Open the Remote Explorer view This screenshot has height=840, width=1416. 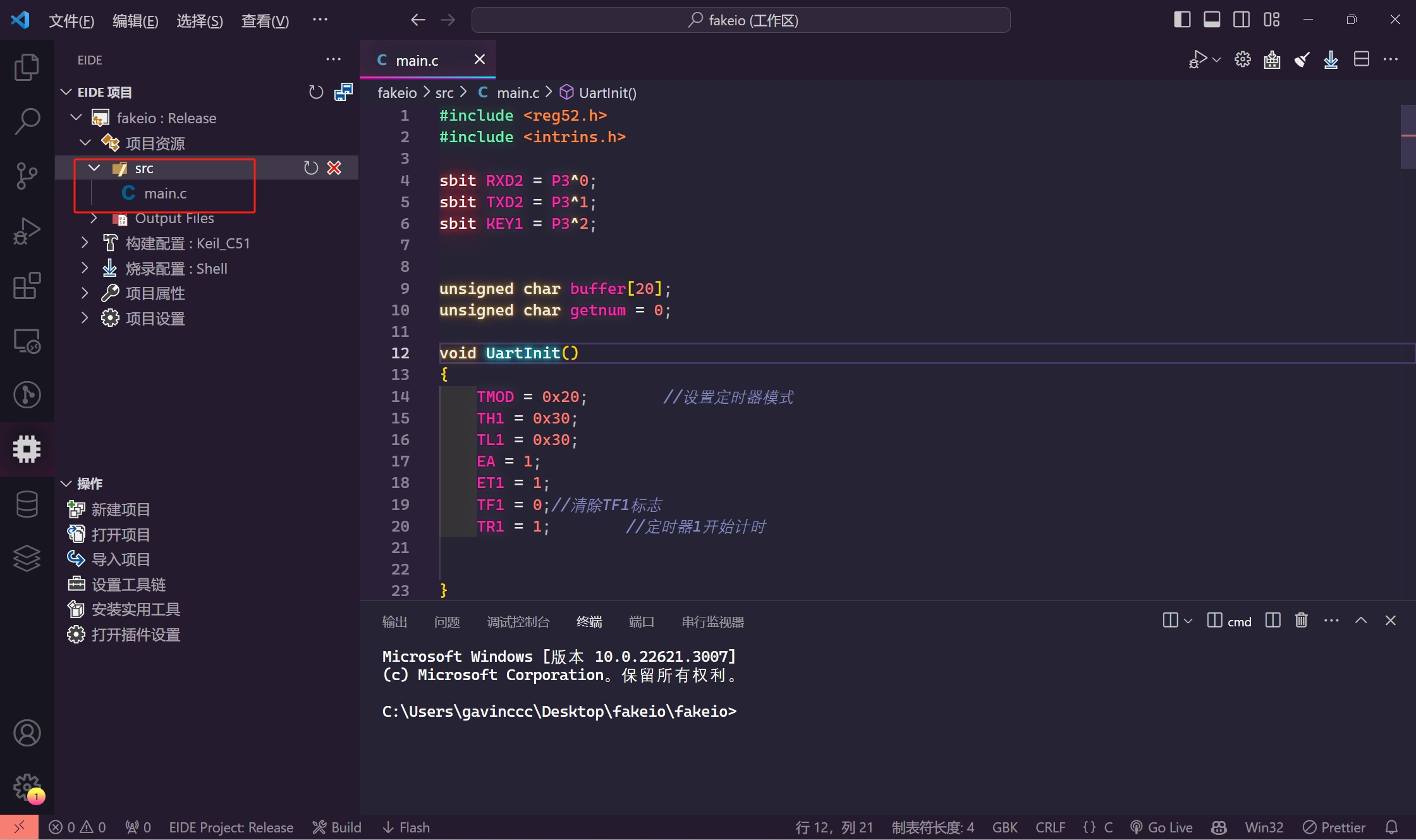click(x=27, y=341)
